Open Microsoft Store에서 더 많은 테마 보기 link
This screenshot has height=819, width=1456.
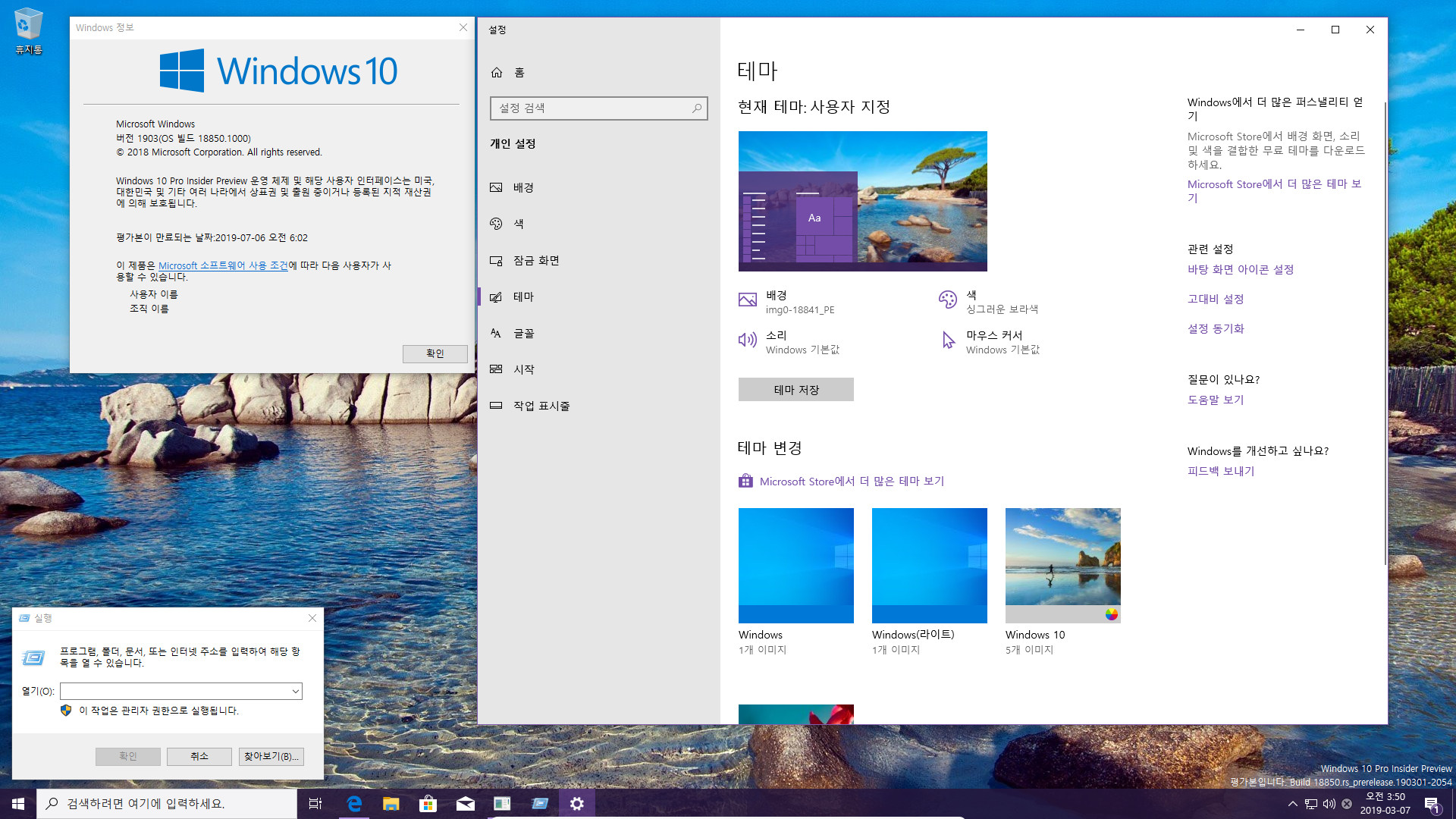pos(852,482)
